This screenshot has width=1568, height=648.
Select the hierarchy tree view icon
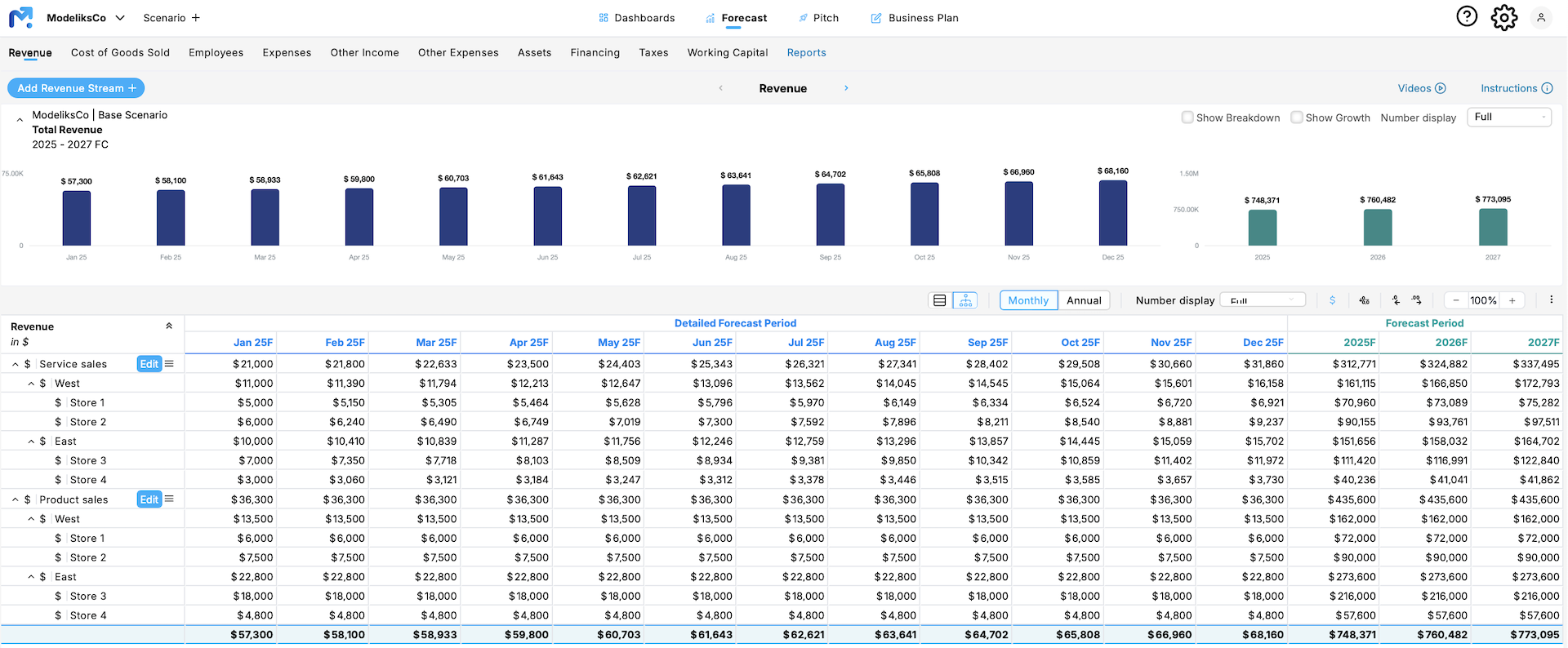tap(965, 300)
